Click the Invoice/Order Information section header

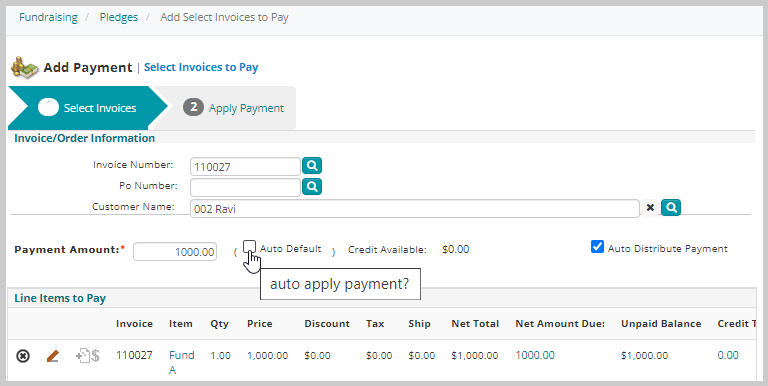click(x=84, y=138)
